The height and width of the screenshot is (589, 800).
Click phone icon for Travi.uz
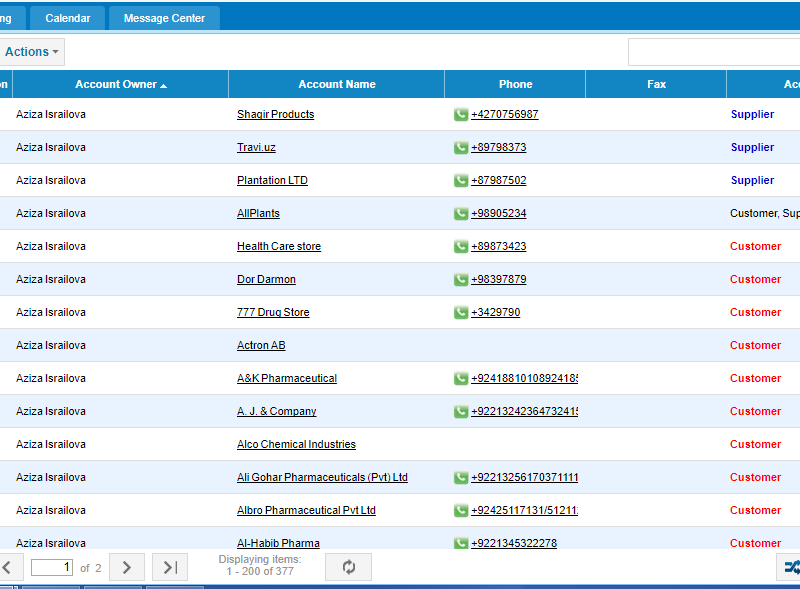[461, 148]
